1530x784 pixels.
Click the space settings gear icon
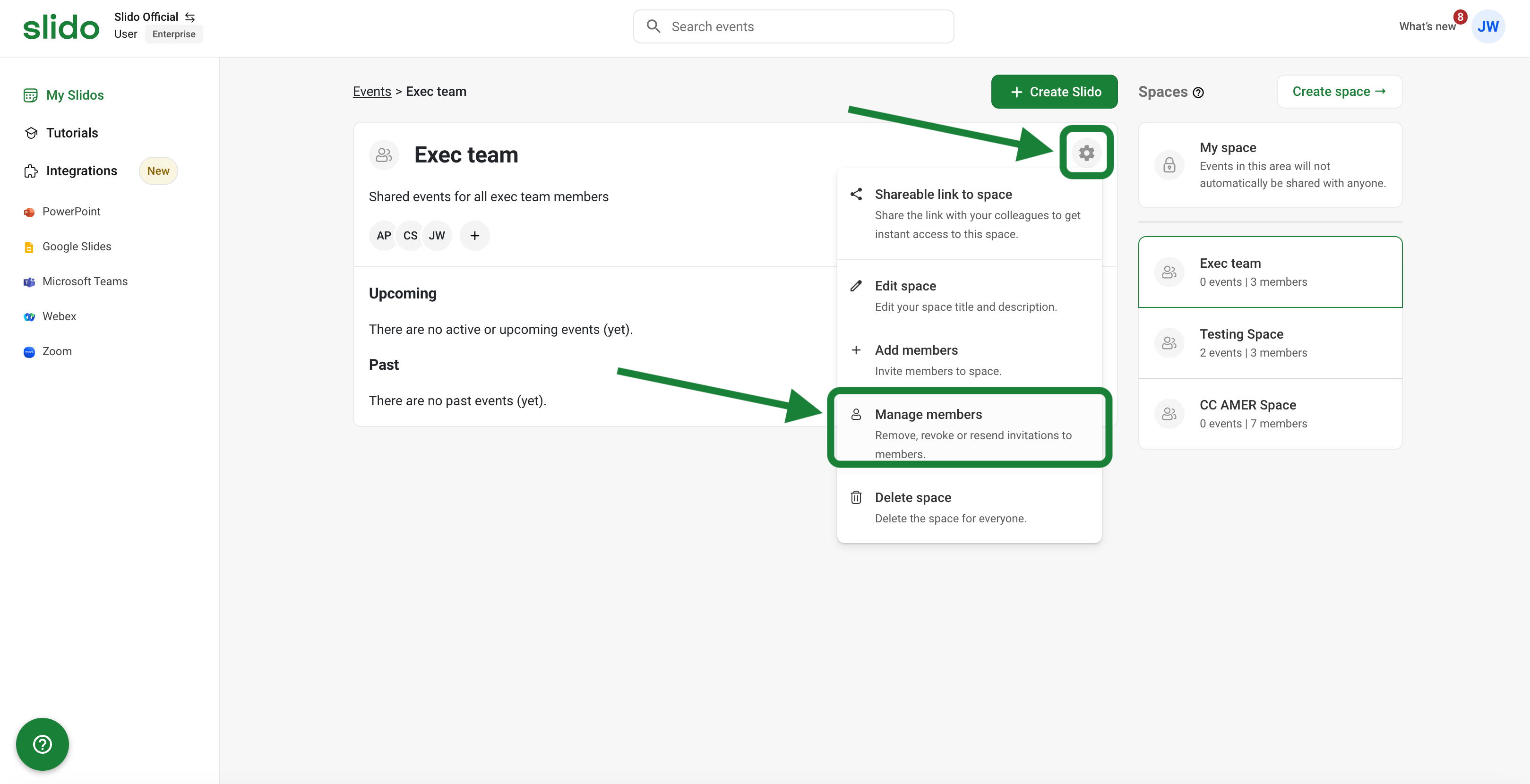point(1086,153)
